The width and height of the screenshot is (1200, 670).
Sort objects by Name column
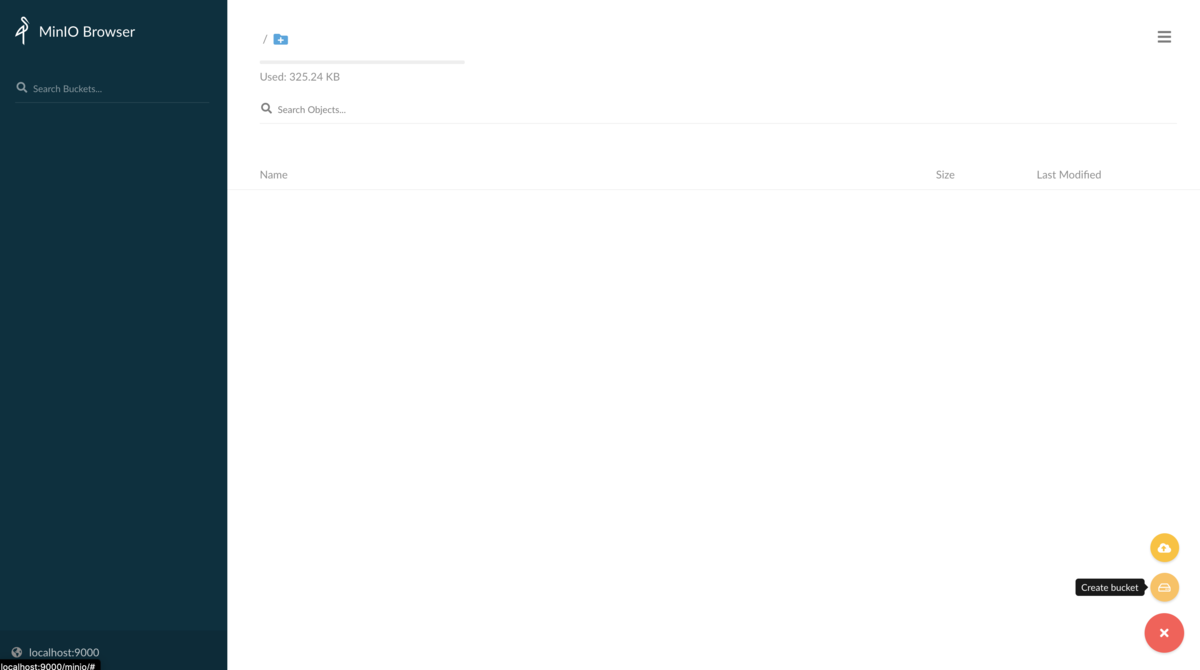pyautogui.click(x=273, y=174)
